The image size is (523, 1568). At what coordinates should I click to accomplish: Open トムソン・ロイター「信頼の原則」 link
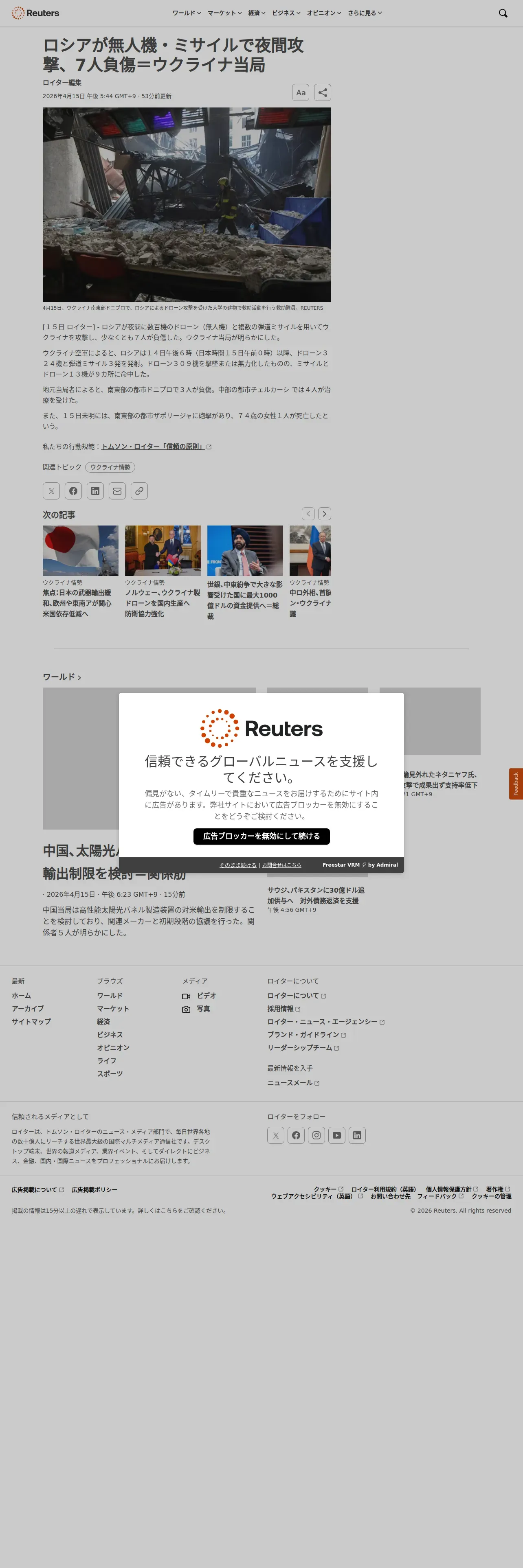156,447
